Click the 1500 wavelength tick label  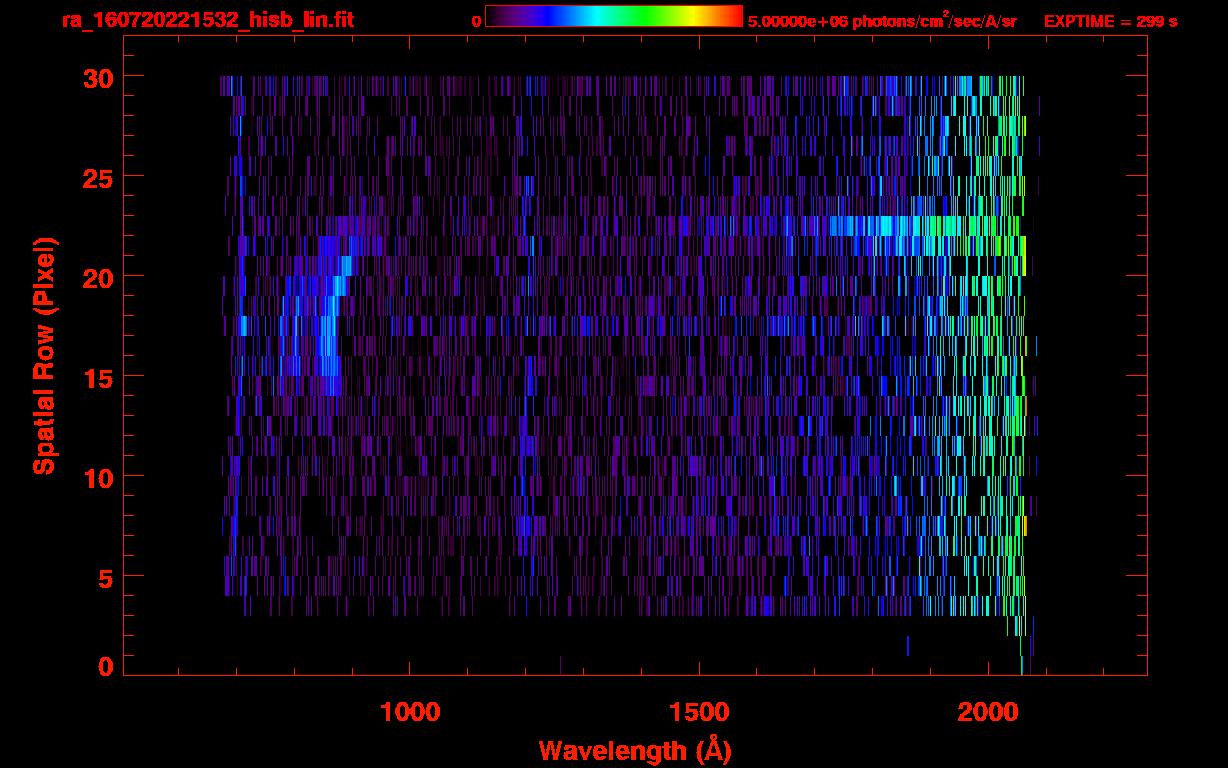pos(699,712)
